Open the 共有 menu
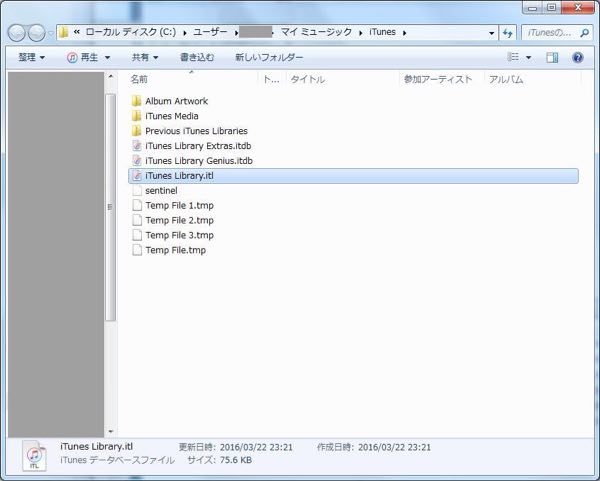 [x=145, y=57]
